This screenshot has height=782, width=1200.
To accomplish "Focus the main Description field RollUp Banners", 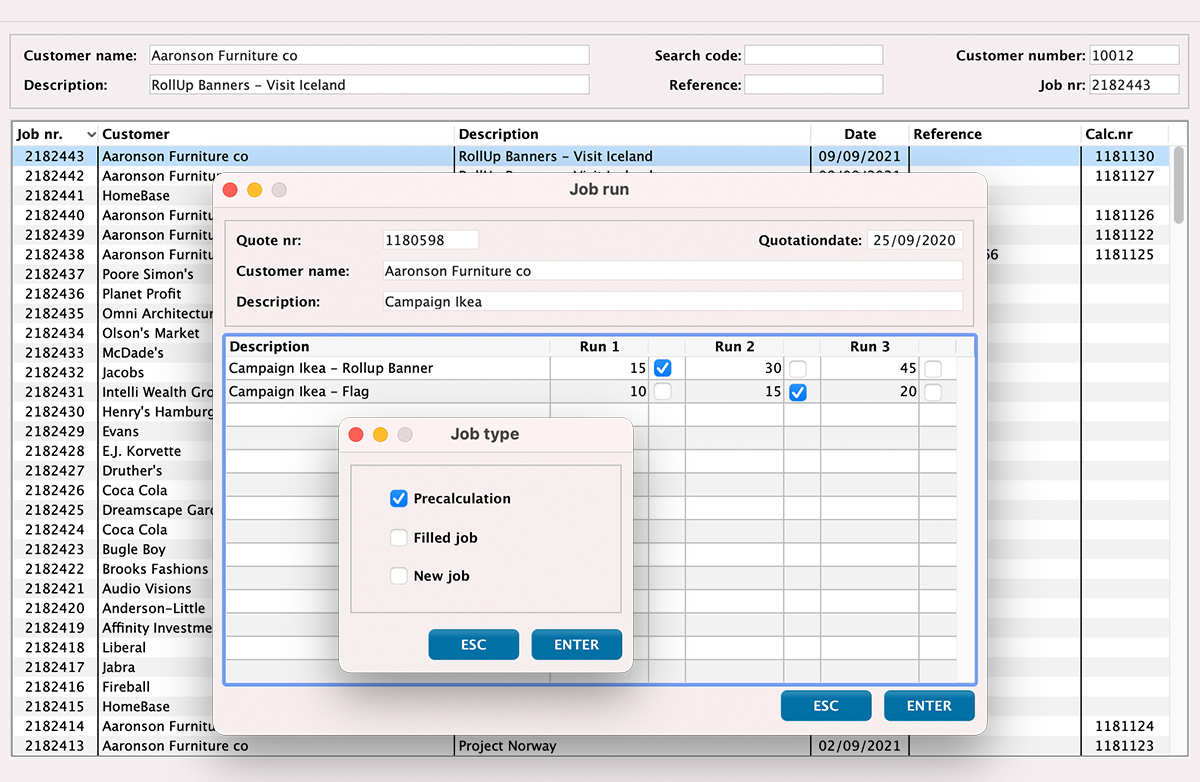I will (369, 85).
